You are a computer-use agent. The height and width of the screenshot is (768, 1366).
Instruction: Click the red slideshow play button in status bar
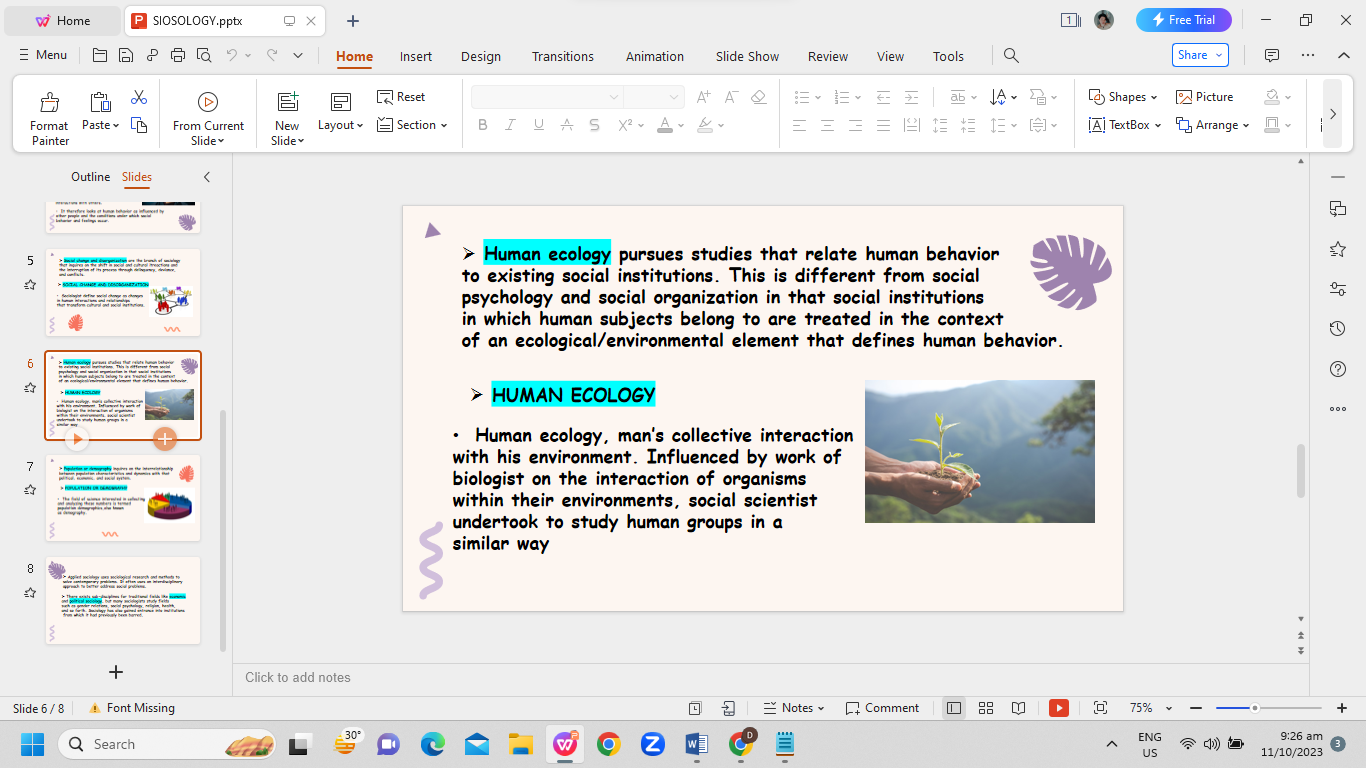[x=1059, y=708]
